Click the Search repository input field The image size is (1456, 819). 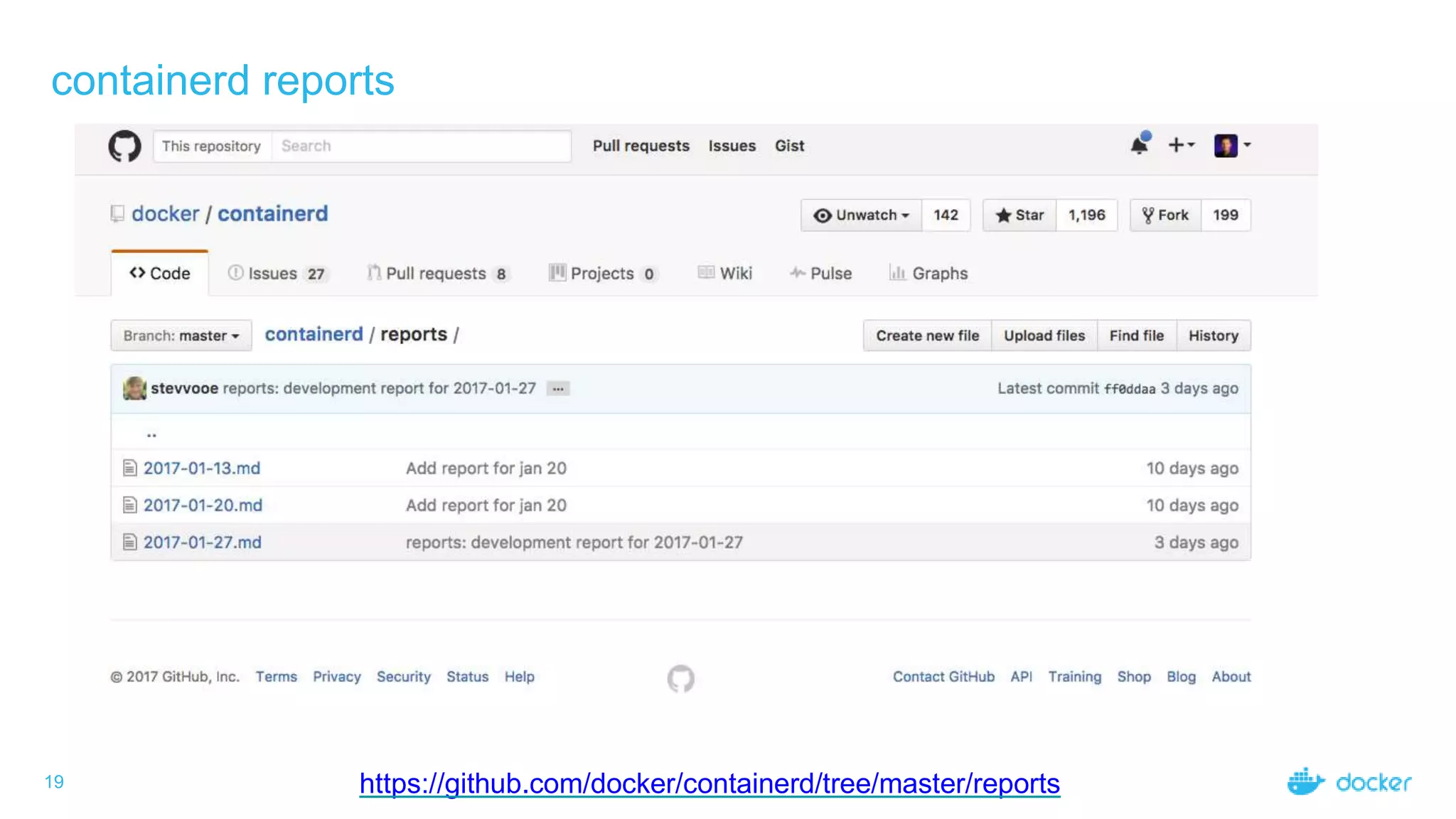coord(421,146)
